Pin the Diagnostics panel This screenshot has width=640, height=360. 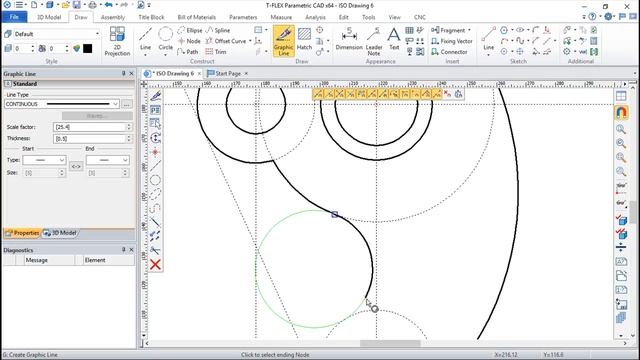pyautogui.click(x=124, y=249)
